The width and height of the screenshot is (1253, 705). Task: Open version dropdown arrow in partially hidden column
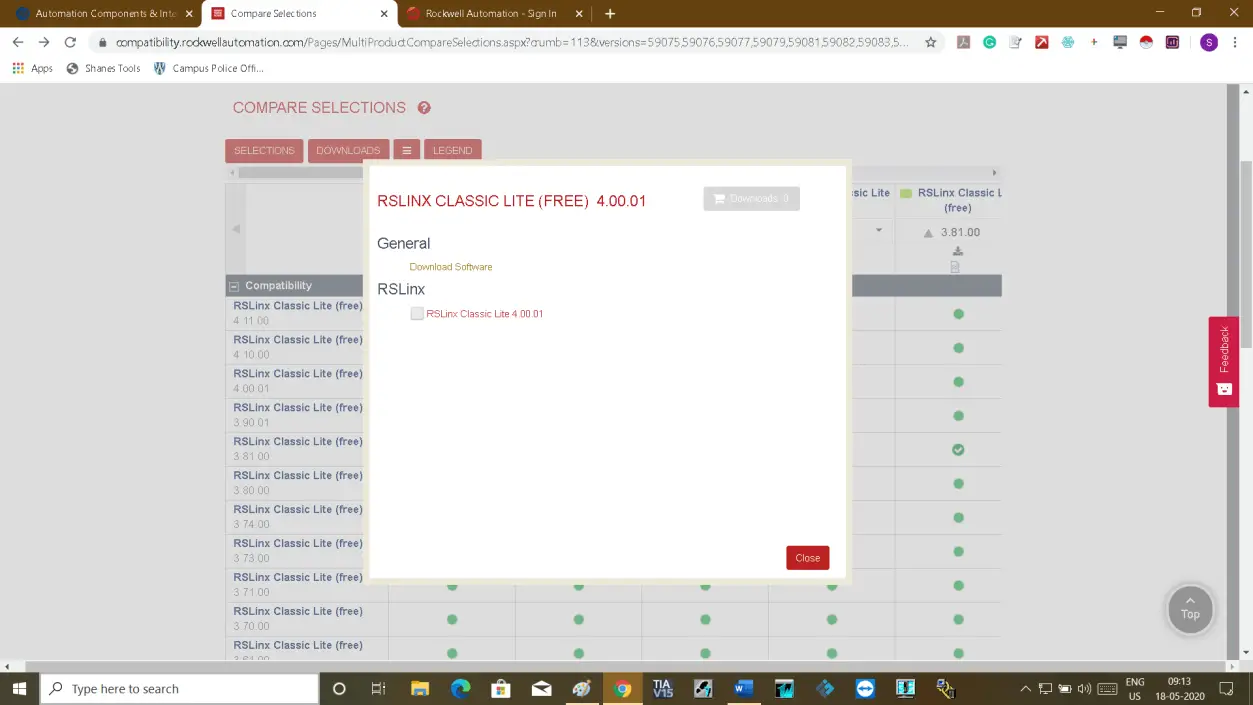(x=879, y=231)
